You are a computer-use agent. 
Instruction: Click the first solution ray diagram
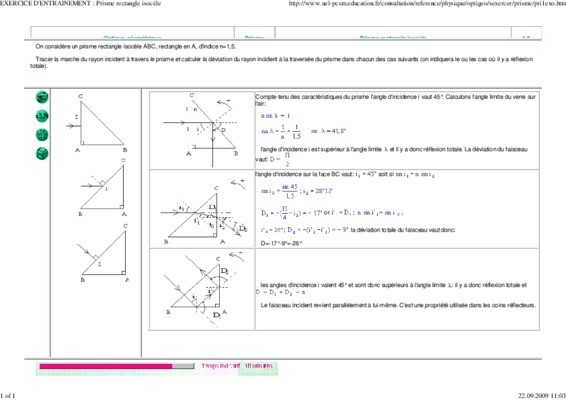[x=202, y=130]
